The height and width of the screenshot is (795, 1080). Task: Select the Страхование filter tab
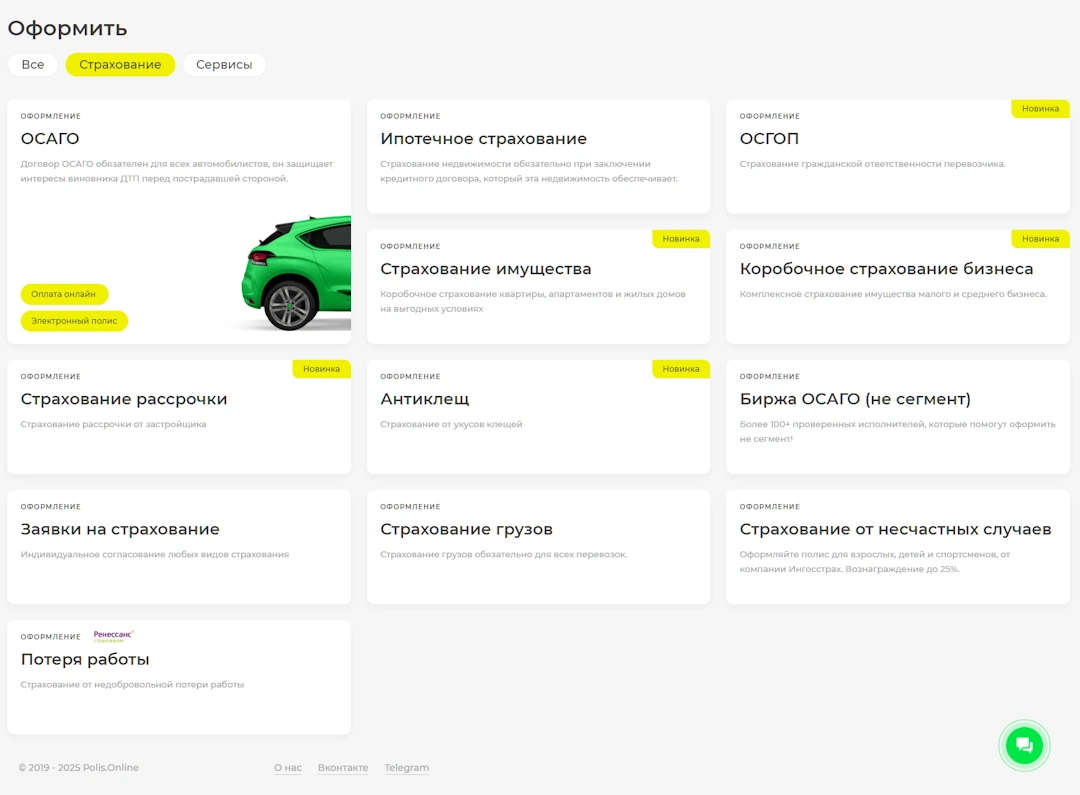click(120, 65)
